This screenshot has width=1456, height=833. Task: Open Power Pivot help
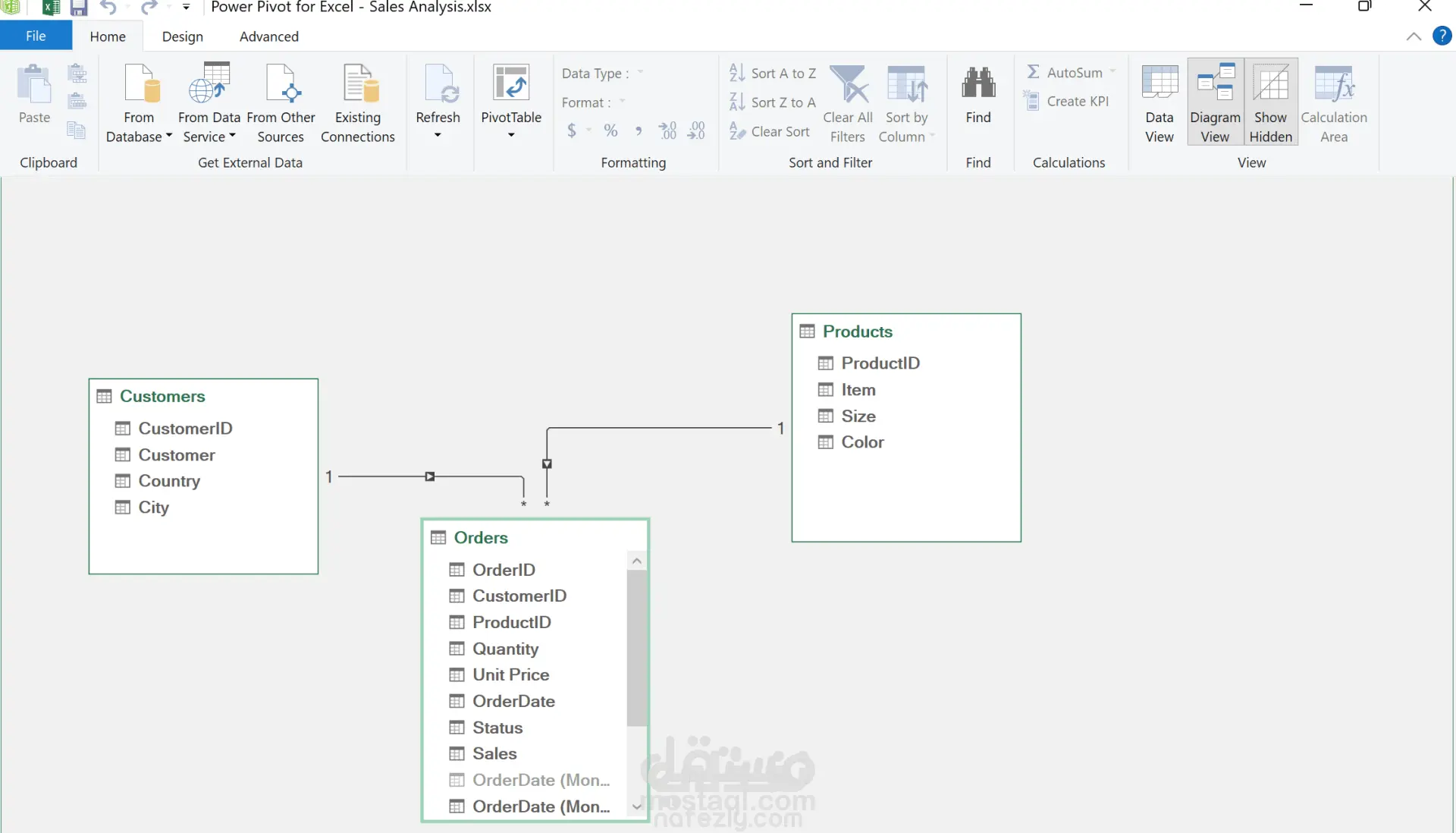click(1442, 36)
